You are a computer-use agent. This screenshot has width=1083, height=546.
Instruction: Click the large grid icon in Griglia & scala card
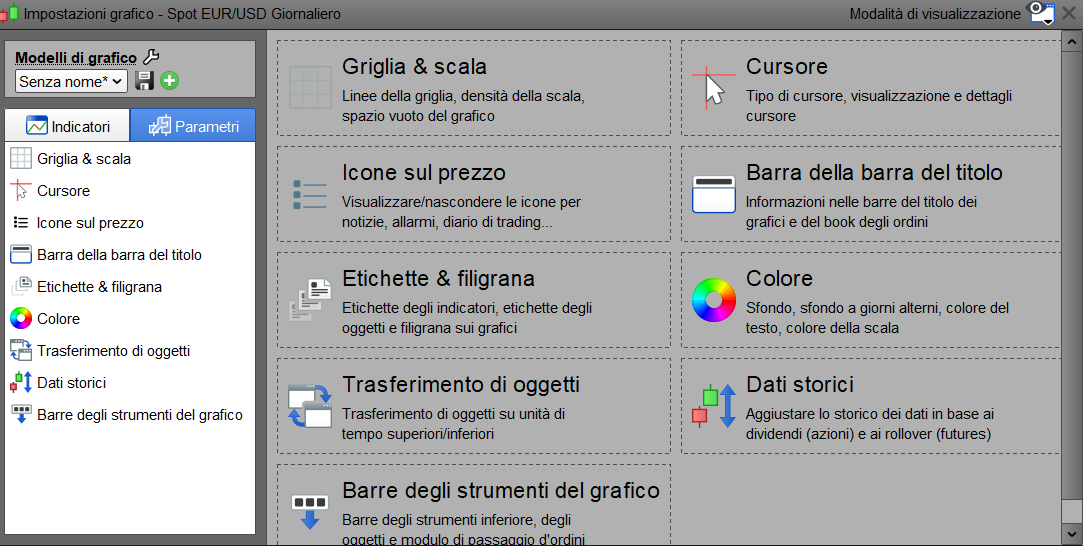coord(310,88)
